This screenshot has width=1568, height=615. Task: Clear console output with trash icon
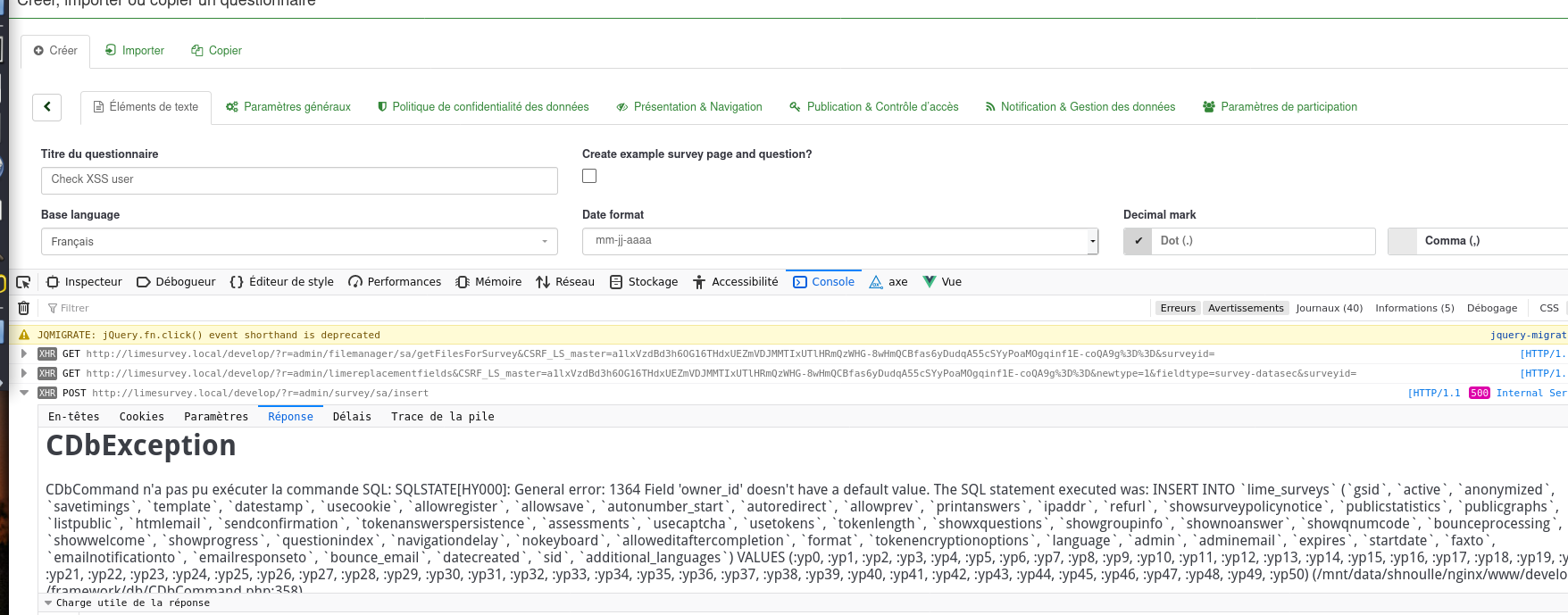24,308
